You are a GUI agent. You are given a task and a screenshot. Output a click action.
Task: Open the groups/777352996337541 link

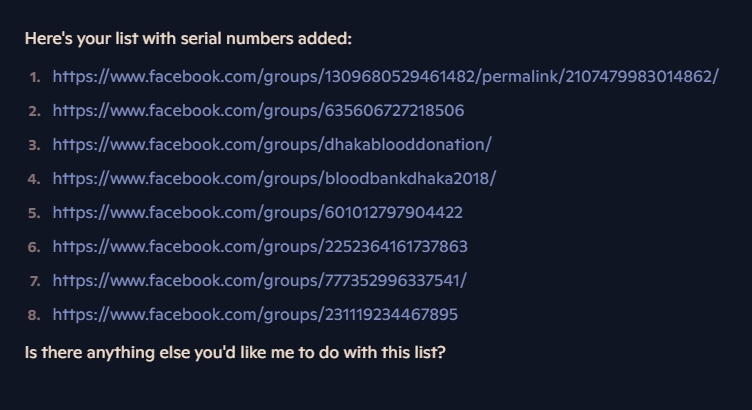(x=259, y=281)
